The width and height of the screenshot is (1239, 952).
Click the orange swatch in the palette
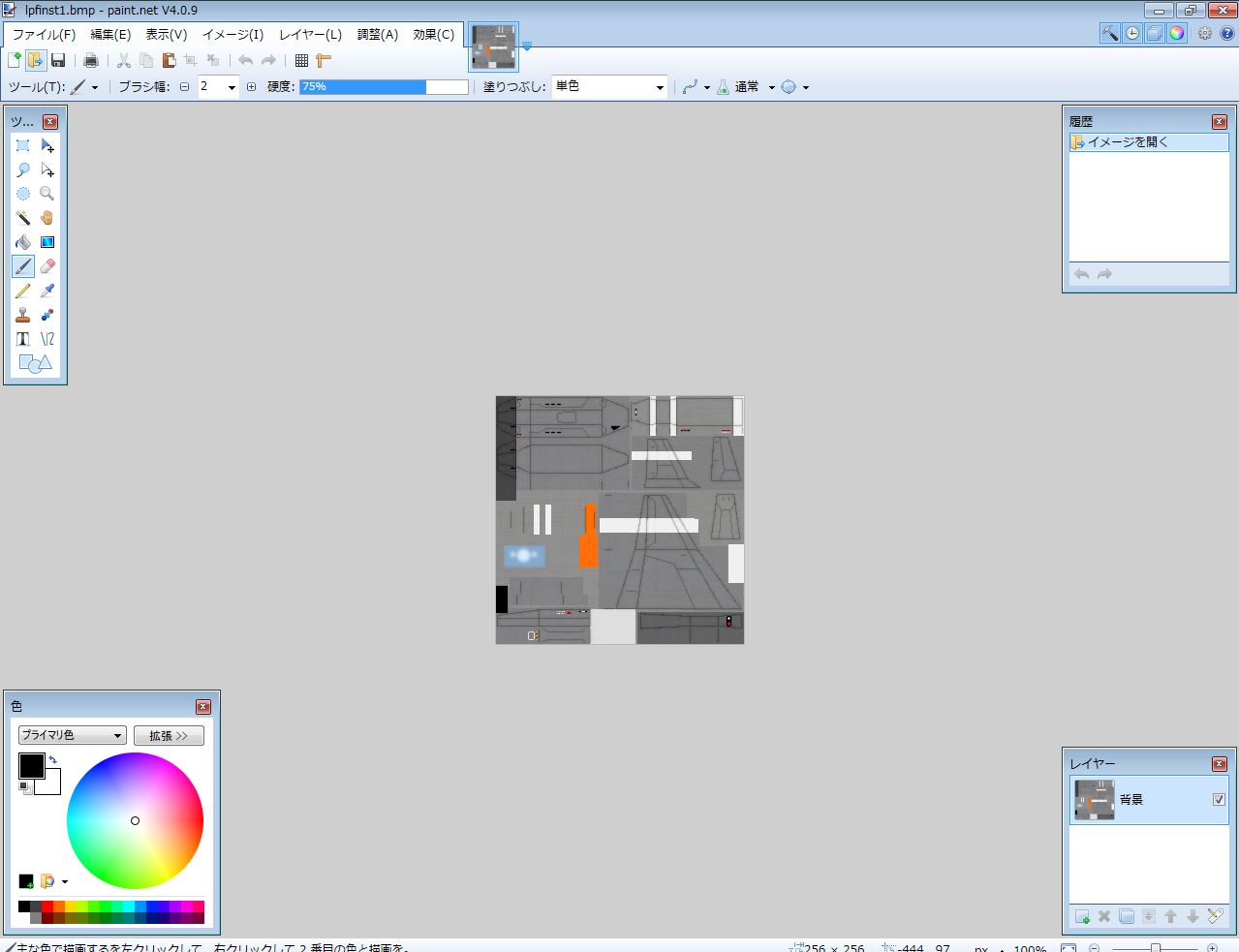59,906
